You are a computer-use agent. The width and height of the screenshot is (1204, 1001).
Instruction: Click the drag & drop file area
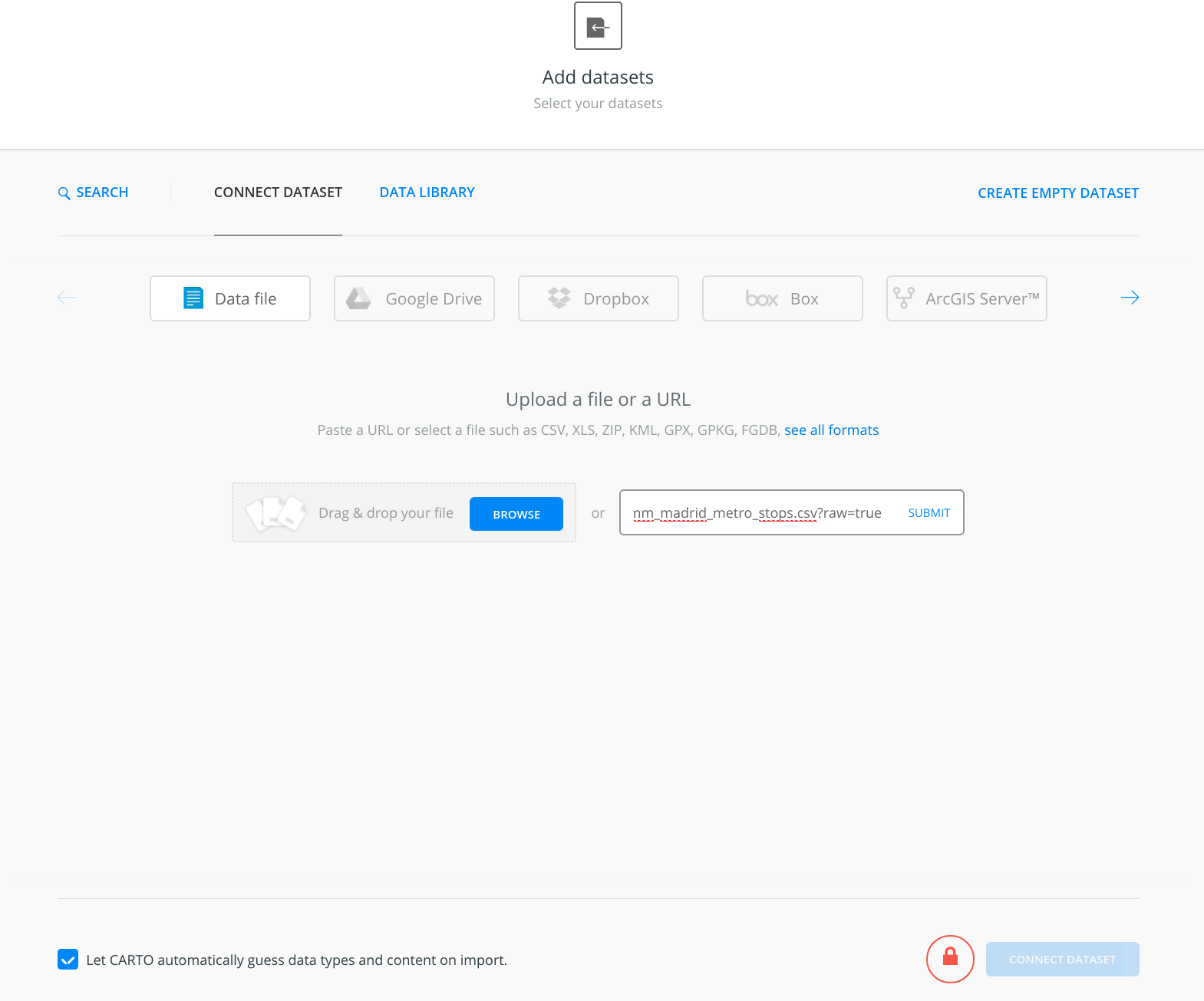click(x=404, y=512)
